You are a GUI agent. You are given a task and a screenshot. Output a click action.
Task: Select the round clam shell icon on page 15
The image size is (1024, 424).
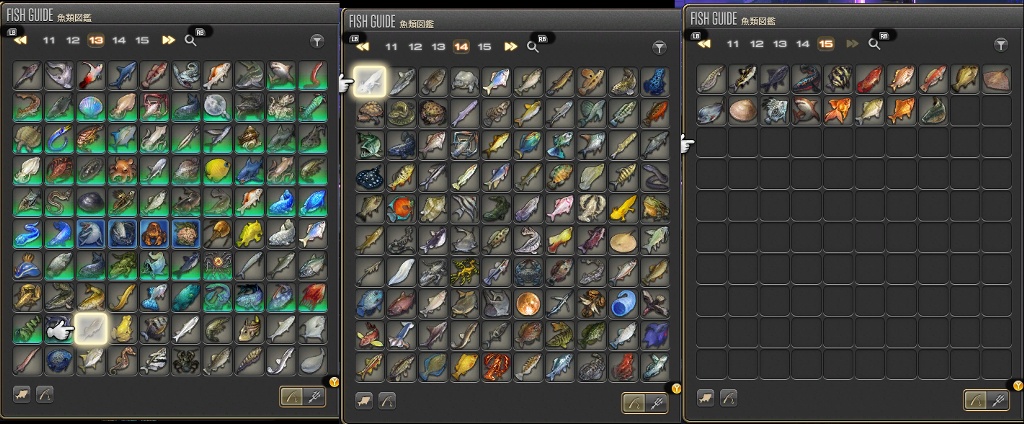pos(743,110)
